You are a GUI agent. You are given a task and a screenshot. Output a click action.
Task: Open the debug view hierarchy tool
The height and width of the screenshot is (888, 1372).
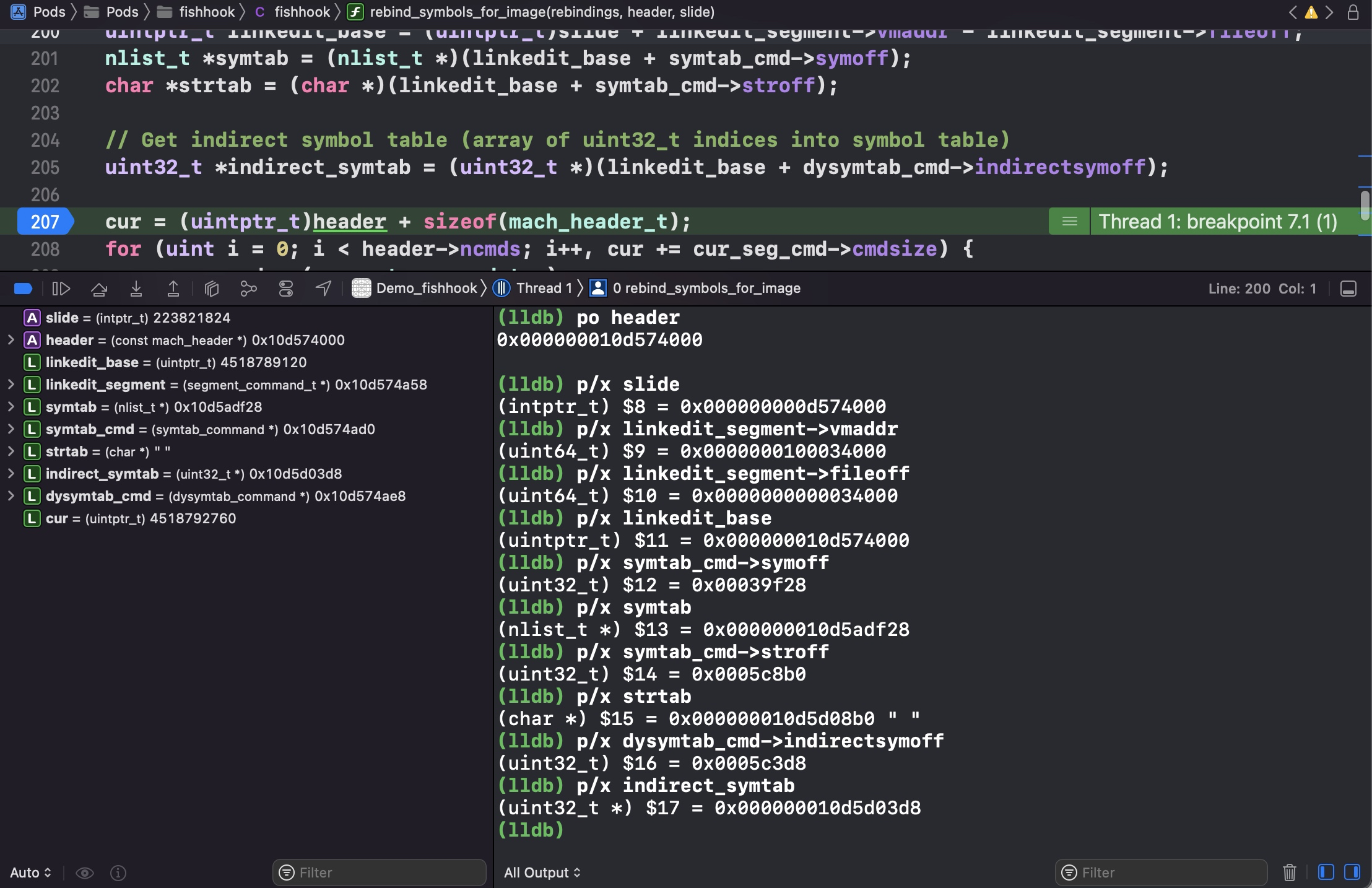click(x=212, y=289)
